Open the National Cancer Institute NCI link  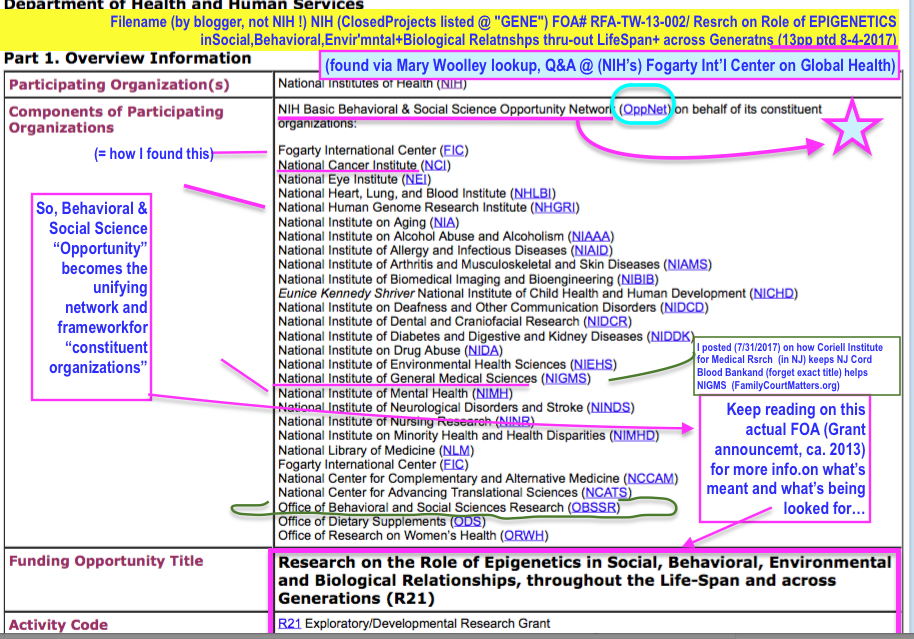click(436, 165)
